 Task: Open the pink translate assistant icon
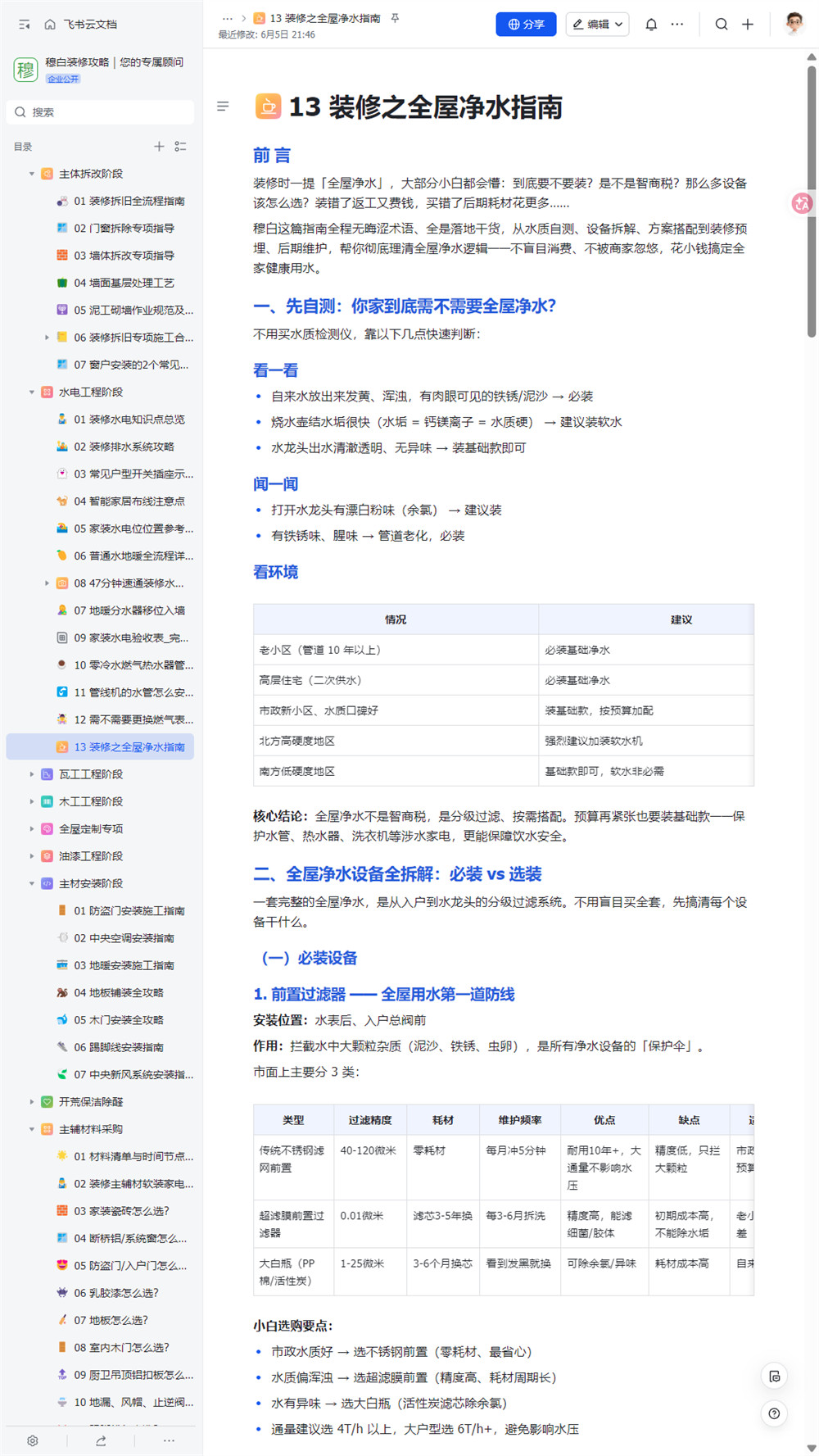pyautogui.click(x=802, y=203)
